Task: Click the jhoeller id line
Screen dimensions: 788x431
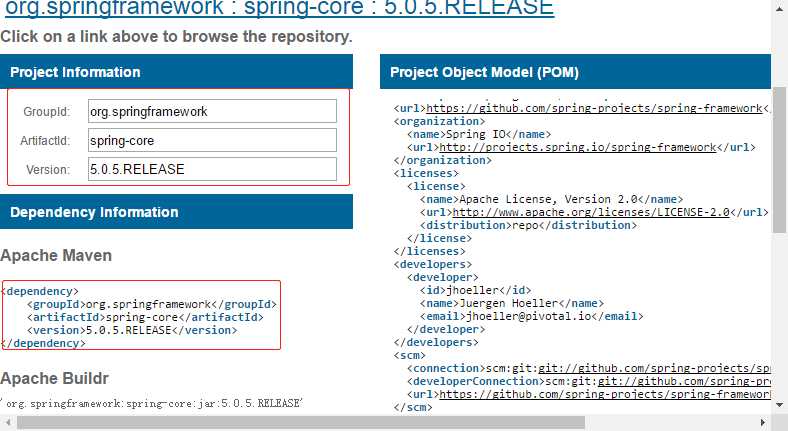Action: 475,290
